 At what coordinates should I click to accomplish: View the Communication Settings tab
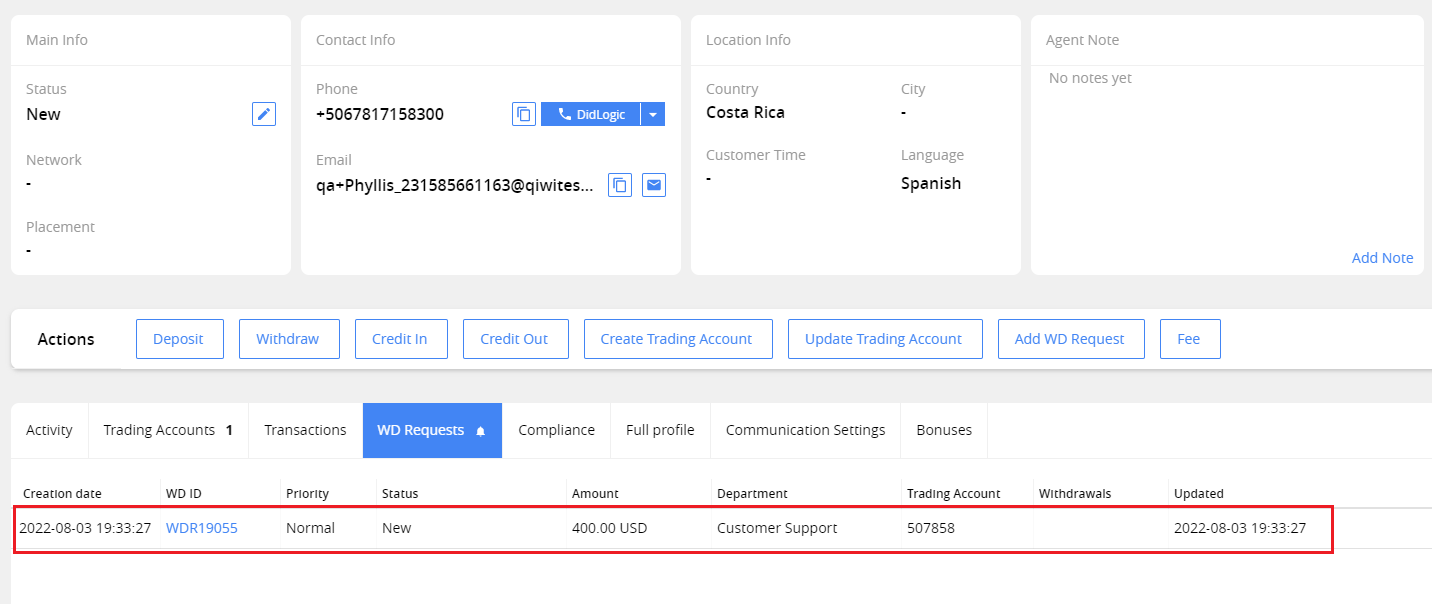pyautogui.click(x=805, y=430)
